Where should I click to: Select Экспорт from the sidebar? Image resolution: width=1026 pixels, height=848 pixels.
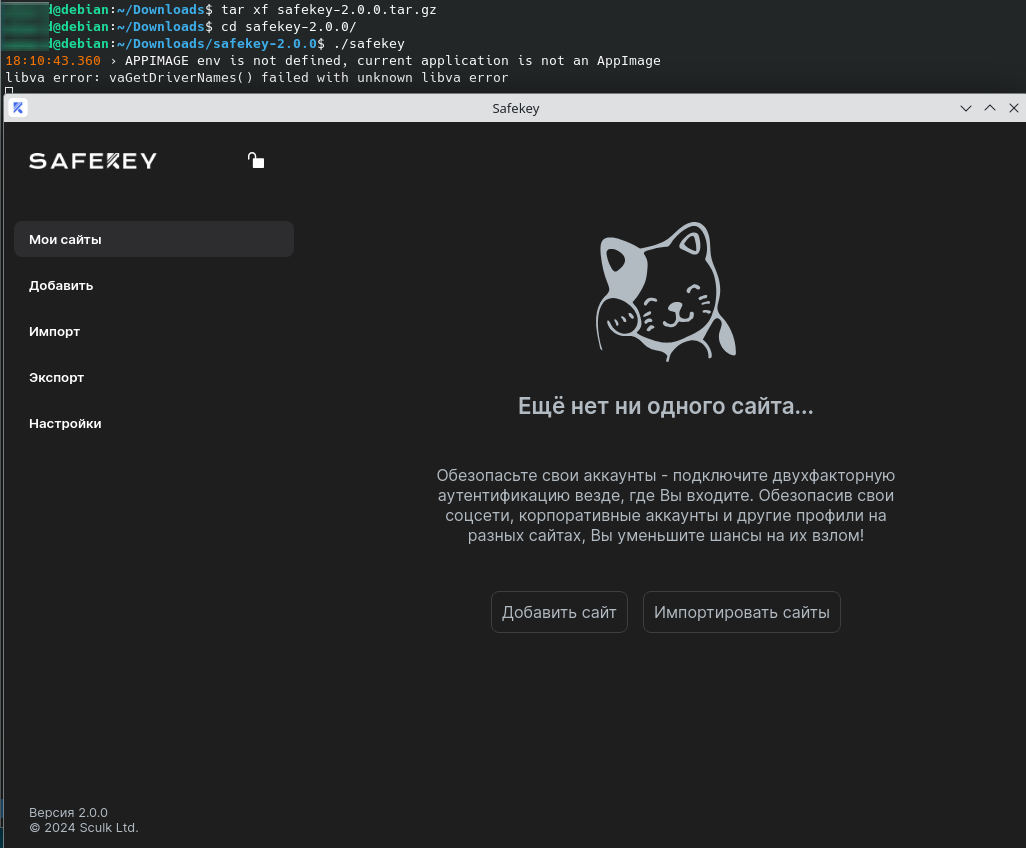pos(56,378)
